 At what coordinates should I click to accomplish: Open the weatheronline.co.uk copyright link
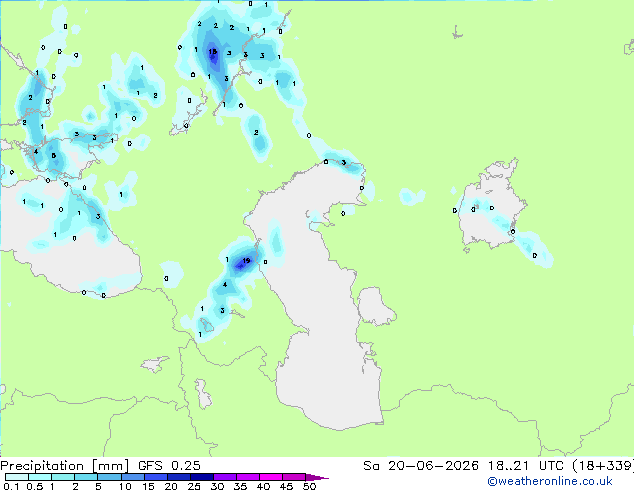tap(550, 481)
